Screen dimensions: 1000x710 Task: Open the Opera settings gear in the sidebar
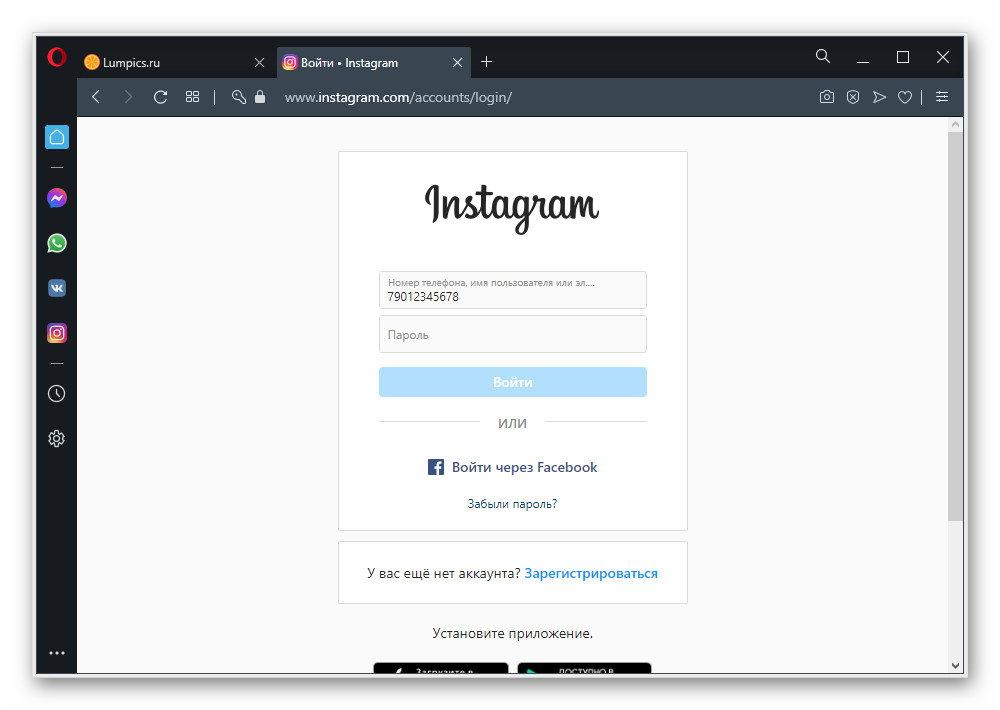pos(57,438)
